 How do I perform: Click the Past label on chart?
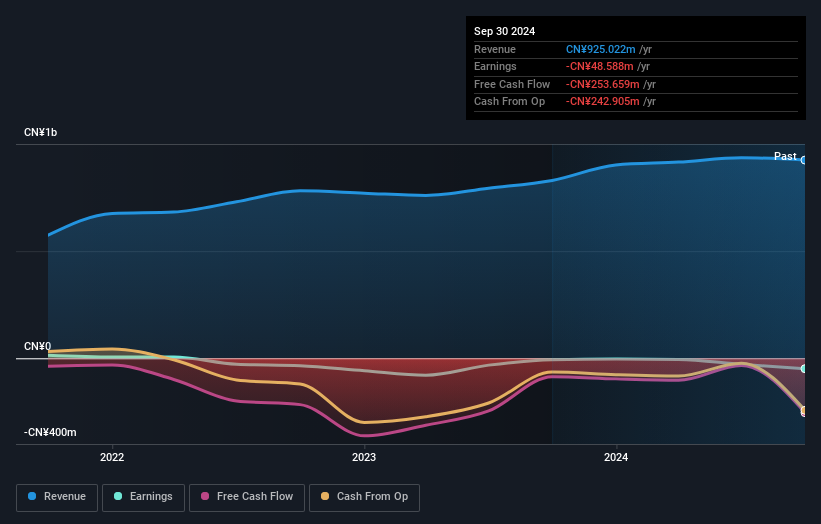[785, 156]
